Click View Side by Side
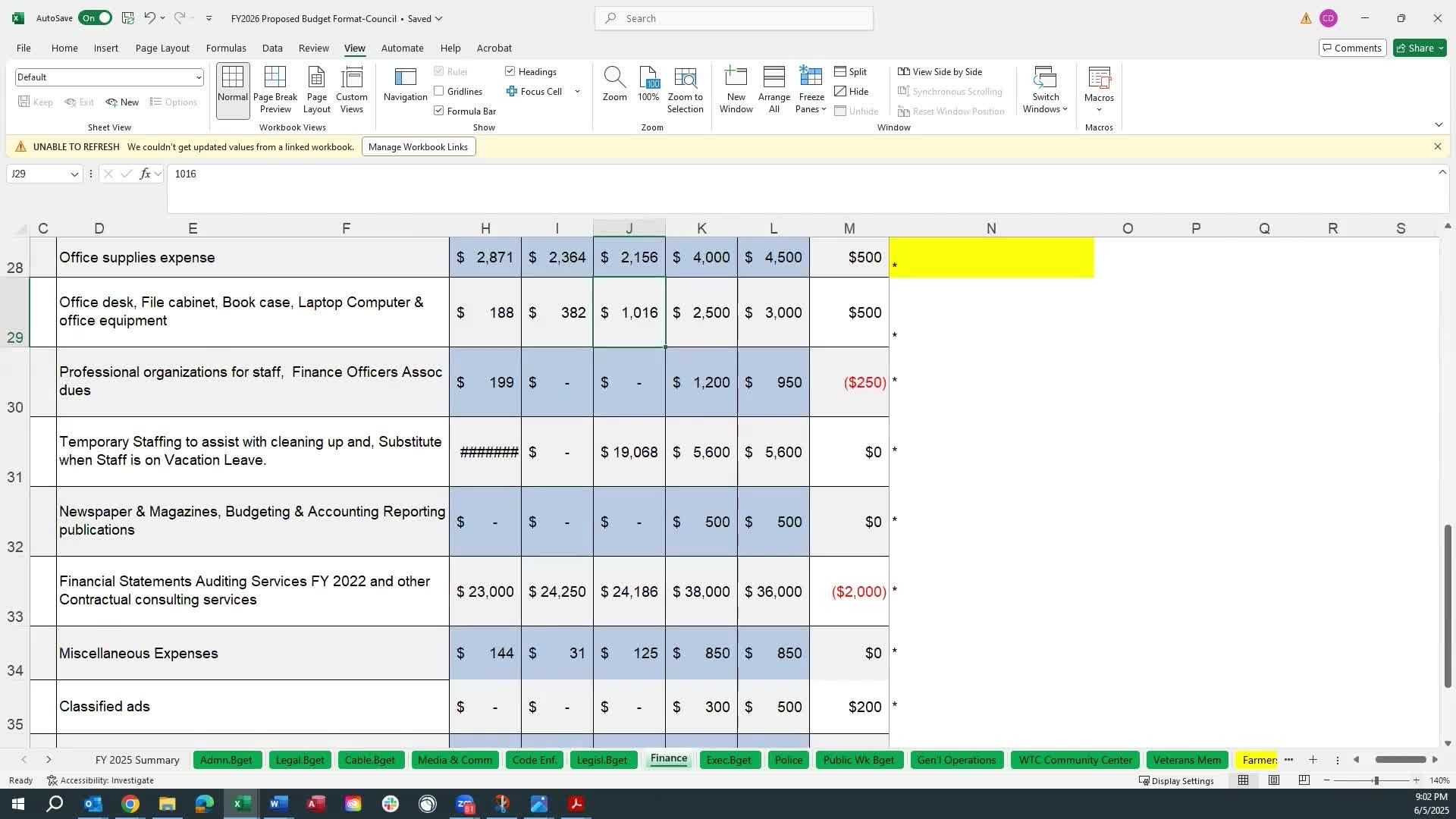The width and height of the screenshot is (1456, 819). 940,71
